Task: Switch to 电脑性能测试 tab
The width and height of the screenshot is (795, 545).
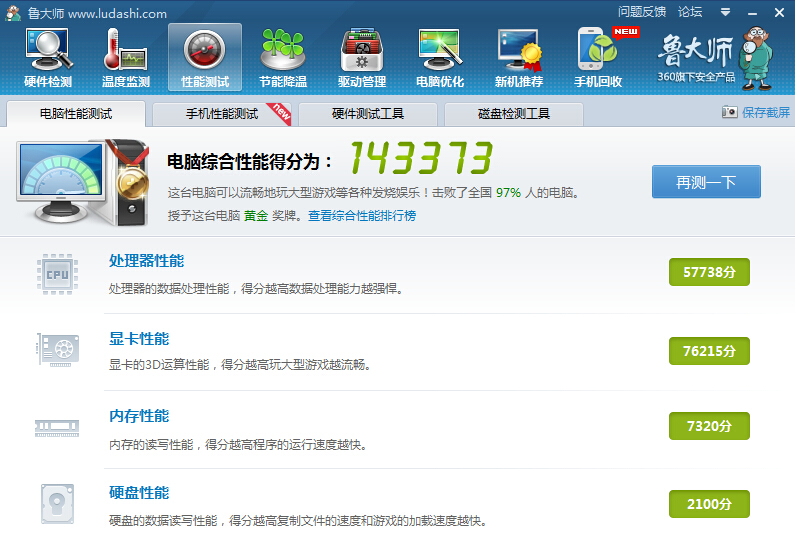Action: [x=76, y=114]
